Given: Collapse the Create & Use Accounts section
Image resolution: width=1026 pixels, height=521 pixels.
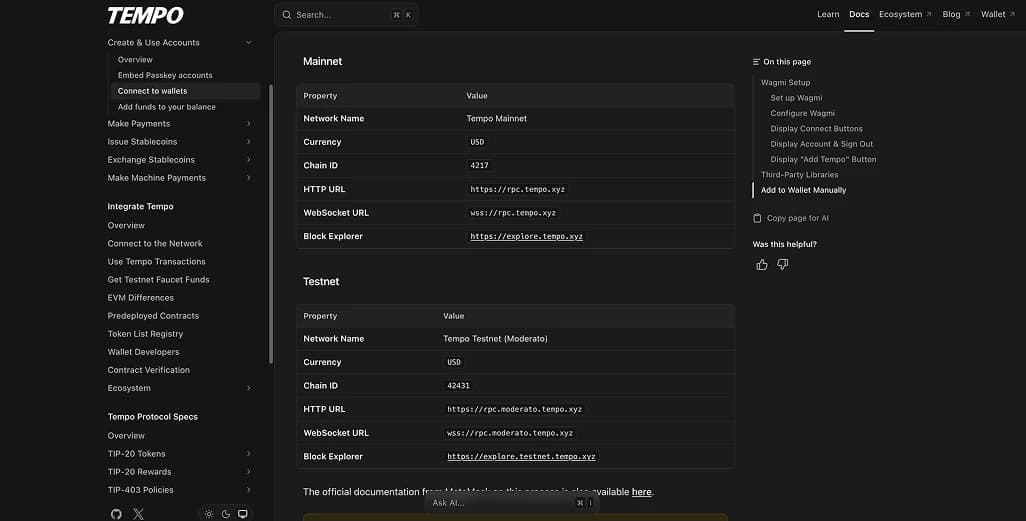Looking at the screenshot, I should (249, 43).
